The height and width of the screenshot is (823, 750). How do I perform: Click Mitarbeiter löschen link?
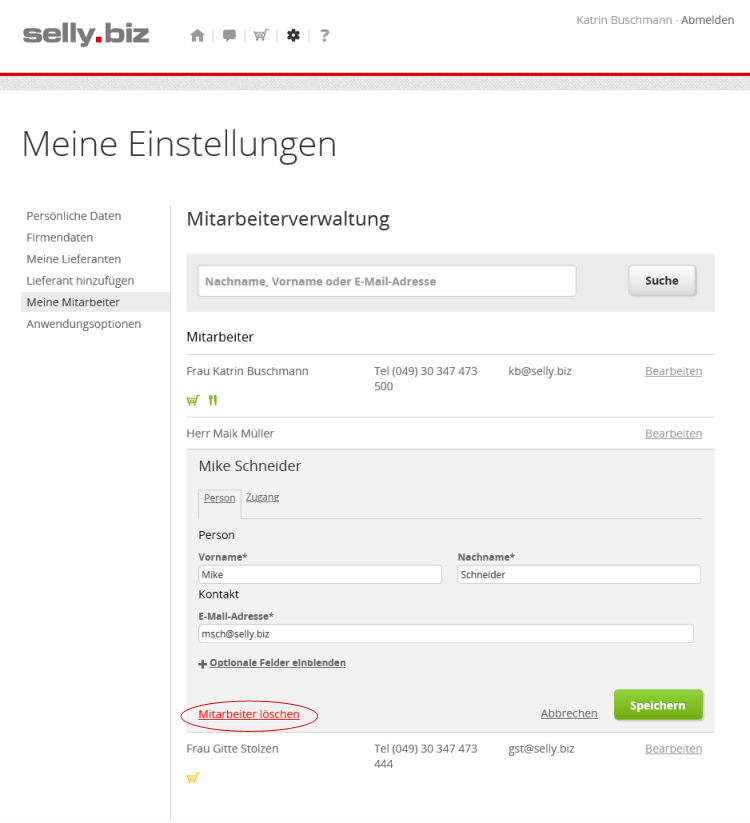coord(249,715)
